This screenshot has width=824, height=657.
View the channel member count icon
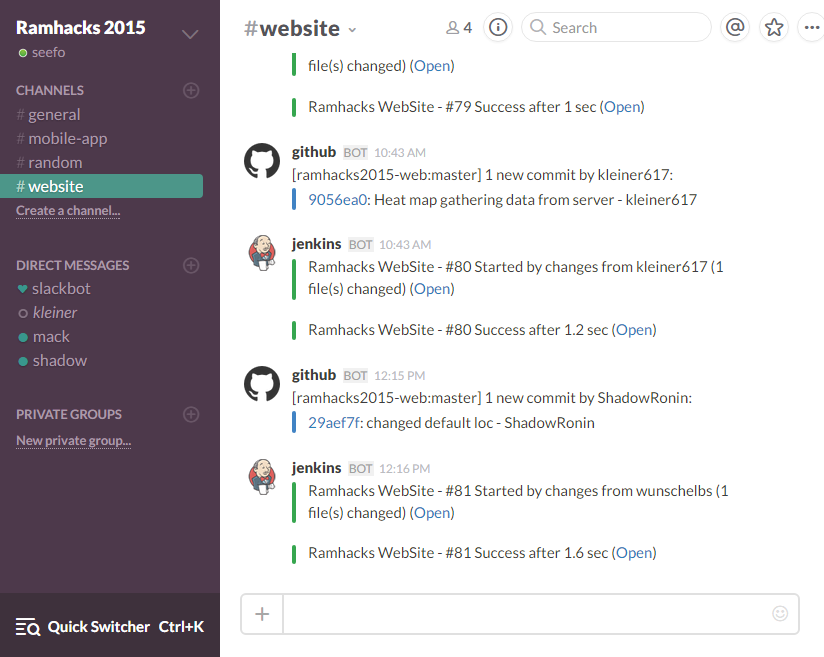click(459, 27)
